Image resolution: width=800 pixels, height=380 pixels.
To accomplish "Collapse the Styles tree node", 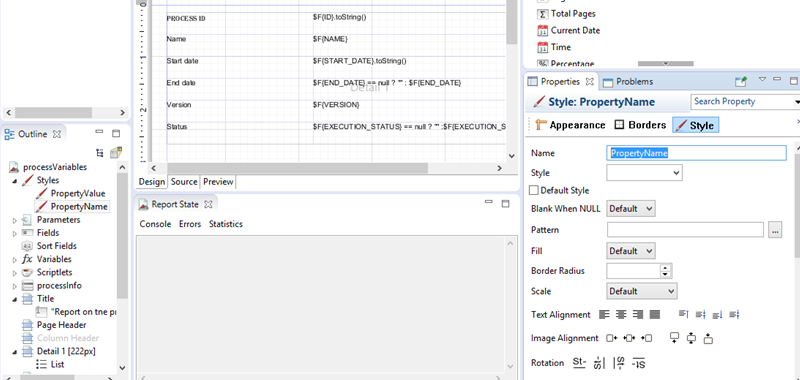I will pos(14,181).
